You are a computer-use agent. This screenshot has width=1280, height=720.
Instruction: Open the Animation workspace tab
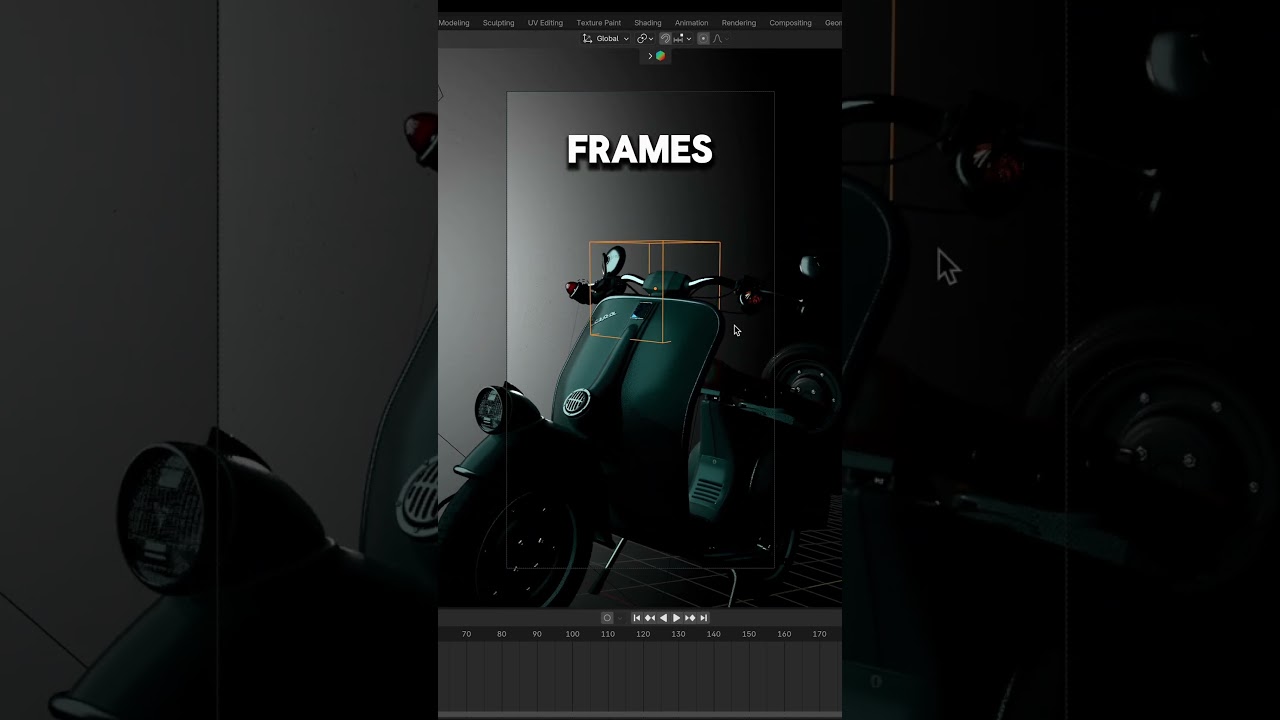(x=691, y=23)
